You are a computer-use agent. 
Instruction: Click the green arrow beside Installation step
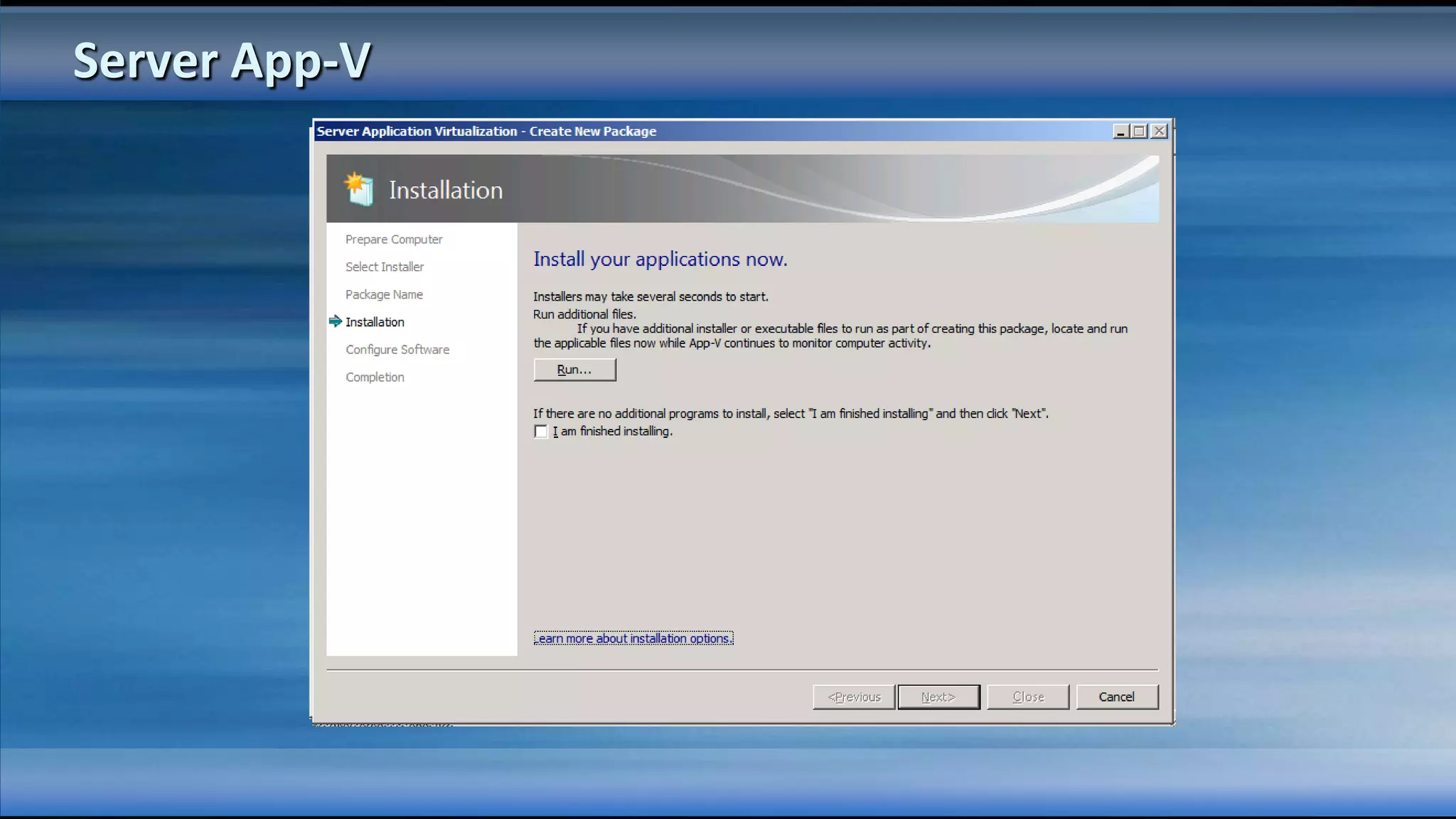pos(336,321)
